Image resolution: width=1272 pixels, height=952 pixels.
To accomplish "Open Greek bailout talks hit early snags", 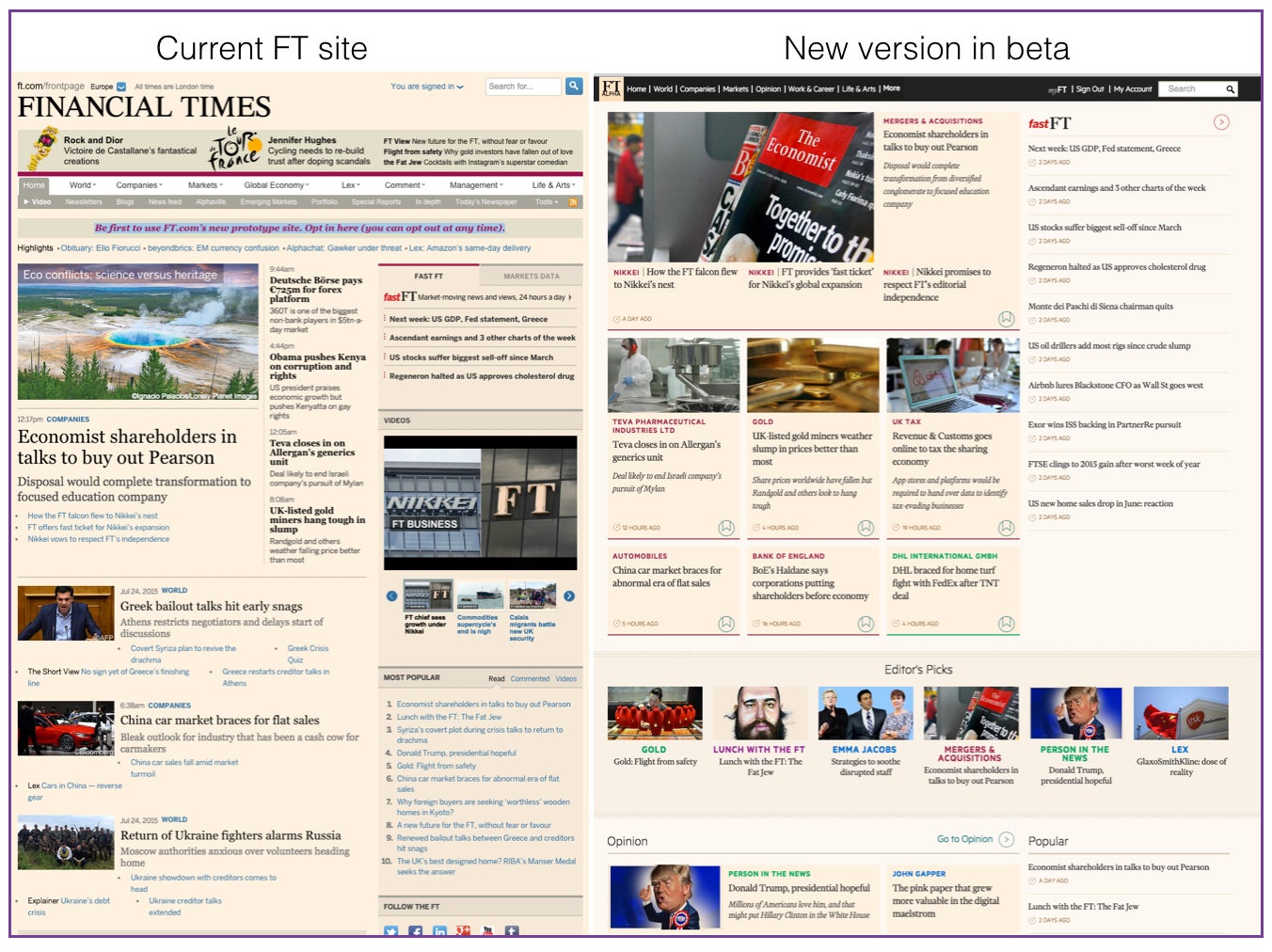I will click(211, 607).
